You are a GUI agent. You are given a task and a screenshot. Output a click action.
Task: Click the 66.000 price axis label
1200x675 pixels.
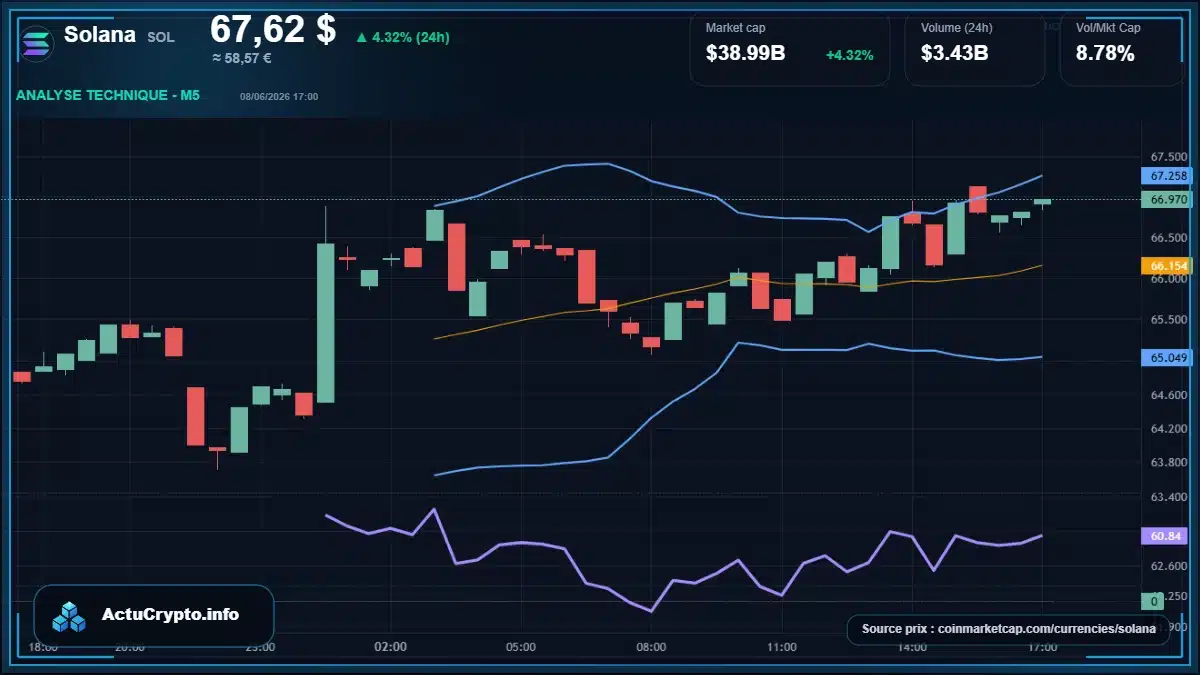1169,279
